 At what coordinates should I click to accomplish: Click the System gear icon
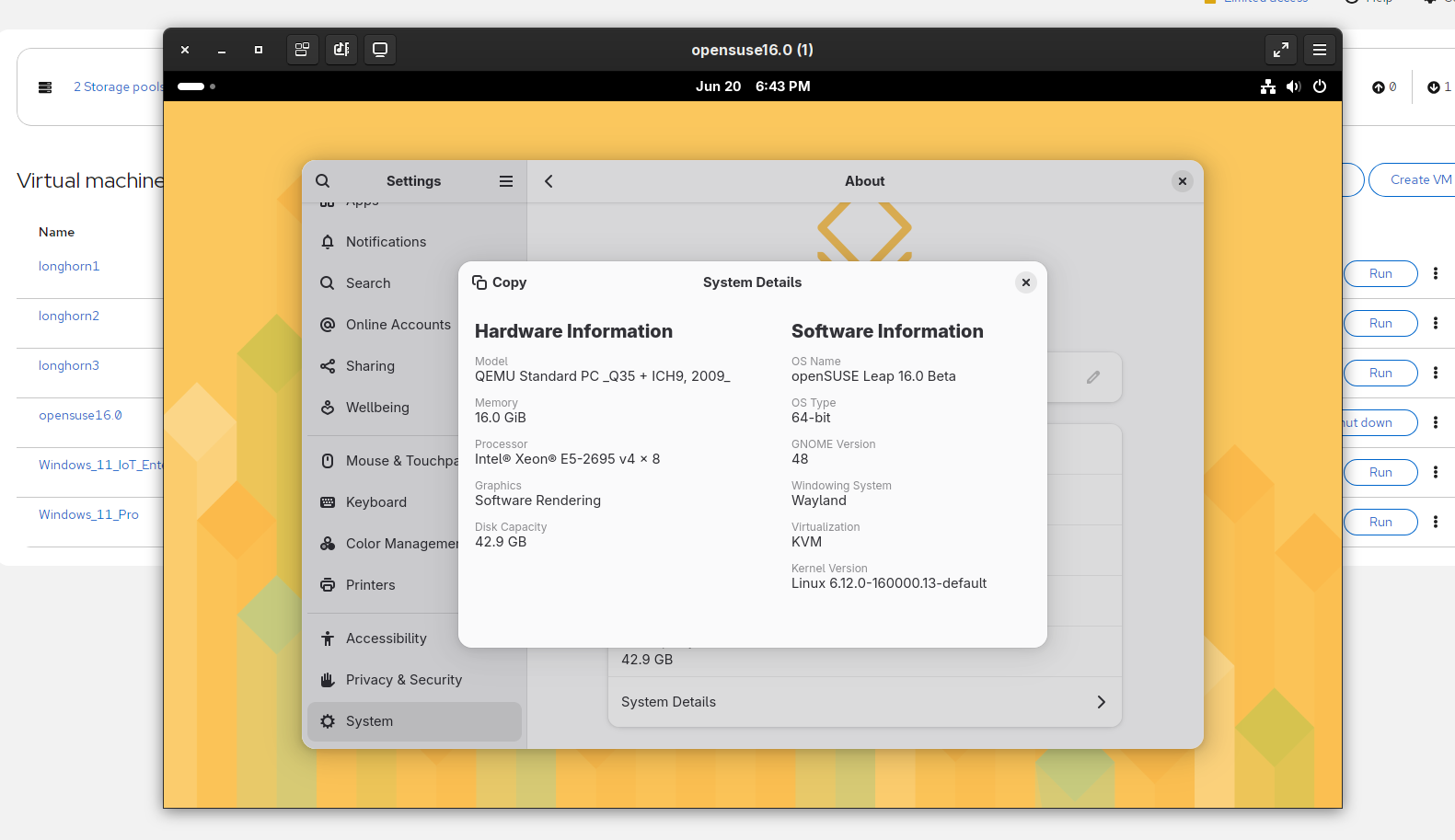click(328, 721)
